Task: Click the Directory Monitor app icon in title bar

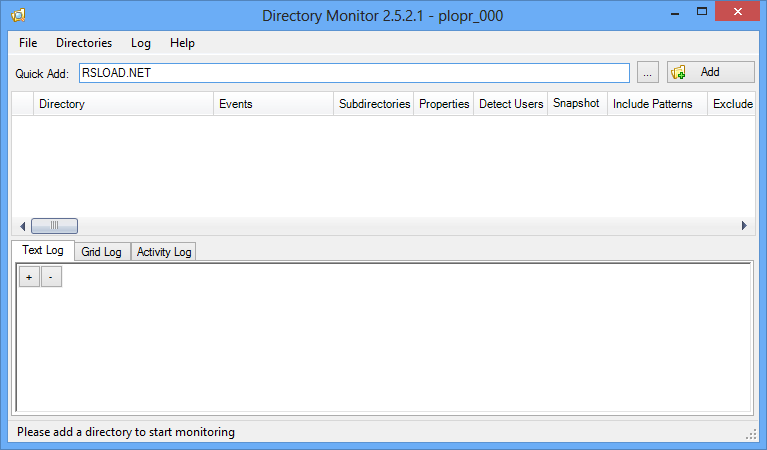Action: [18, 15]
